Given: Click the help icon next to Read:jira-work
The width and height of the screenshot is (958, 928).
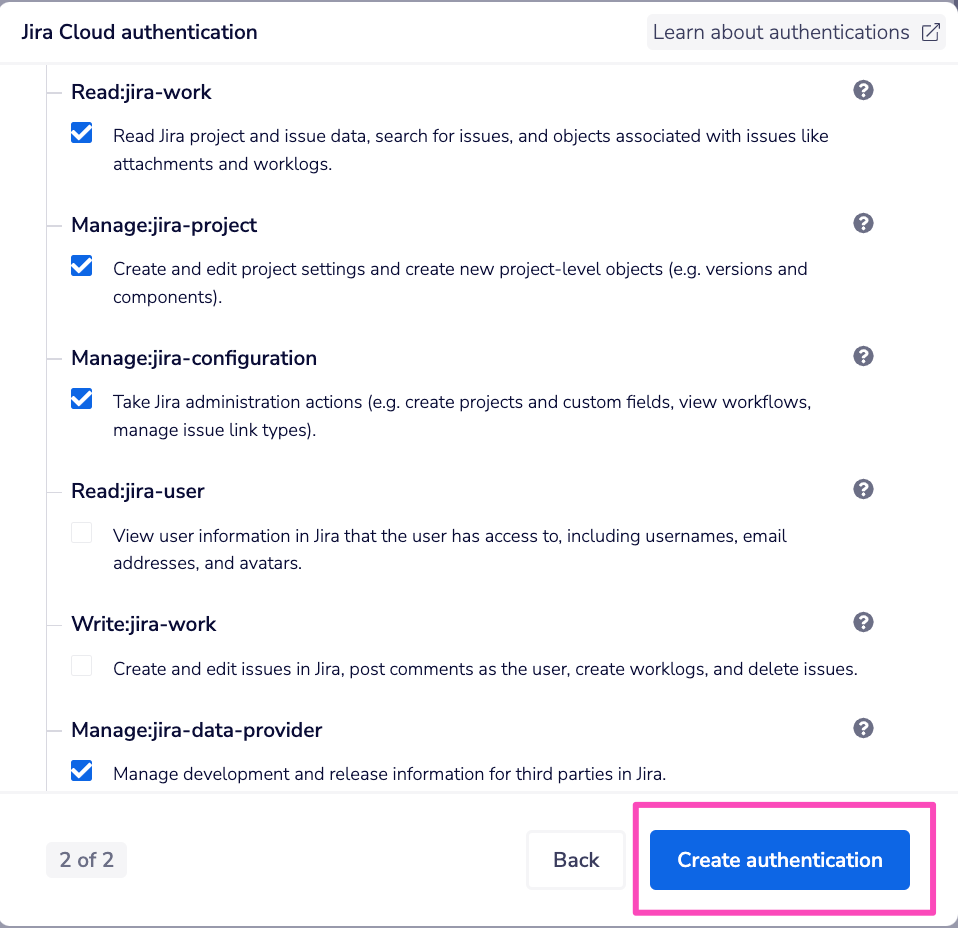Looking at the screenshot, I should click(863, 90).
